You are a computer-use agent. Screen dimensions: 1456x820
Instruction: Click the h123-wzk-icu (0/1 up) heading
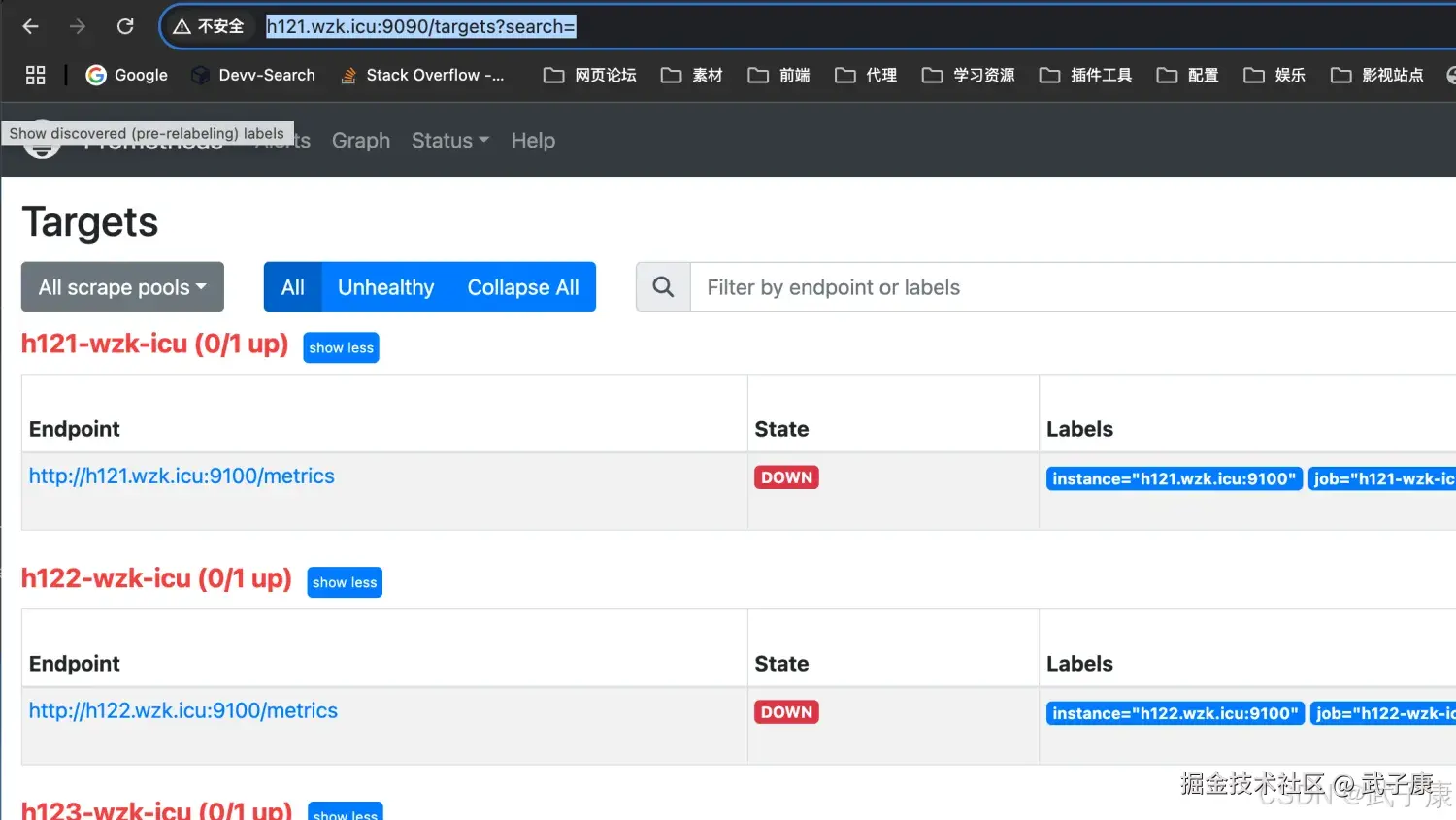156,810
